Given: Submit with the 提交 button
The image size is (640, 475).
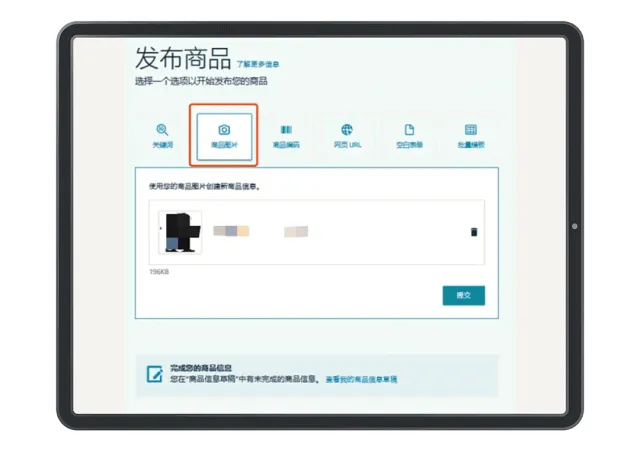Looking at the screenshot, I should (x=464, y=295).
